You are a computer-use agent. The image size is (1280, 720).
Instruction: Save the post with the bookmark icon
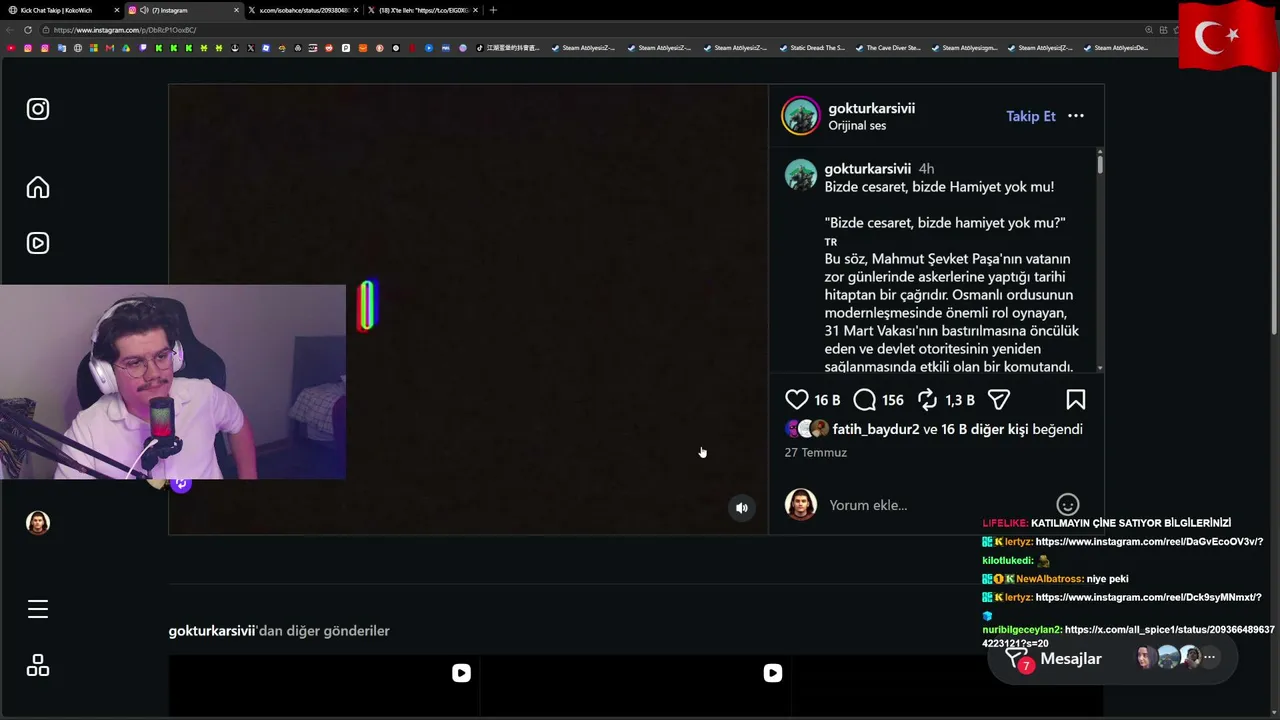click(1076, 400)
